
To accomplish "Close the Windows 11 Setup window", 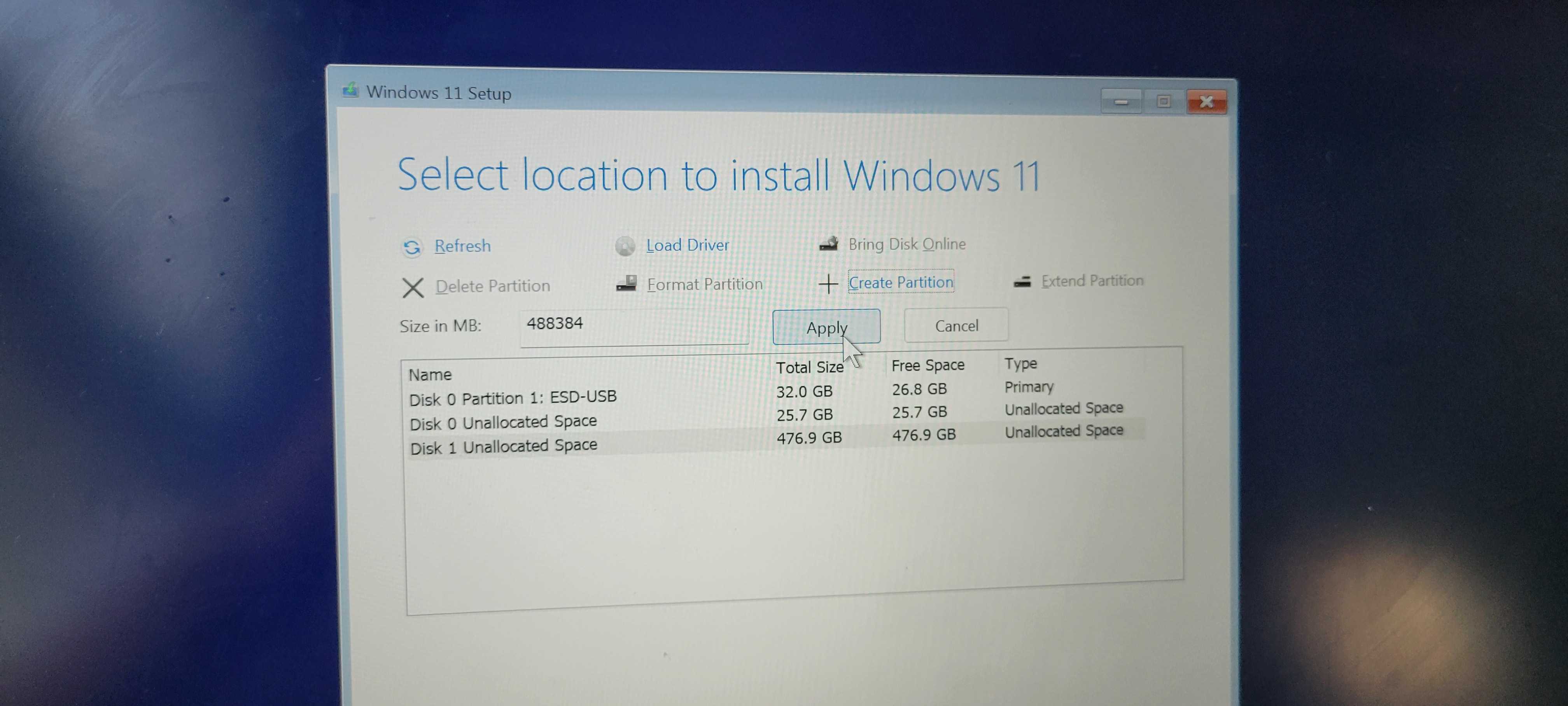I will (x=1206, y=101).
